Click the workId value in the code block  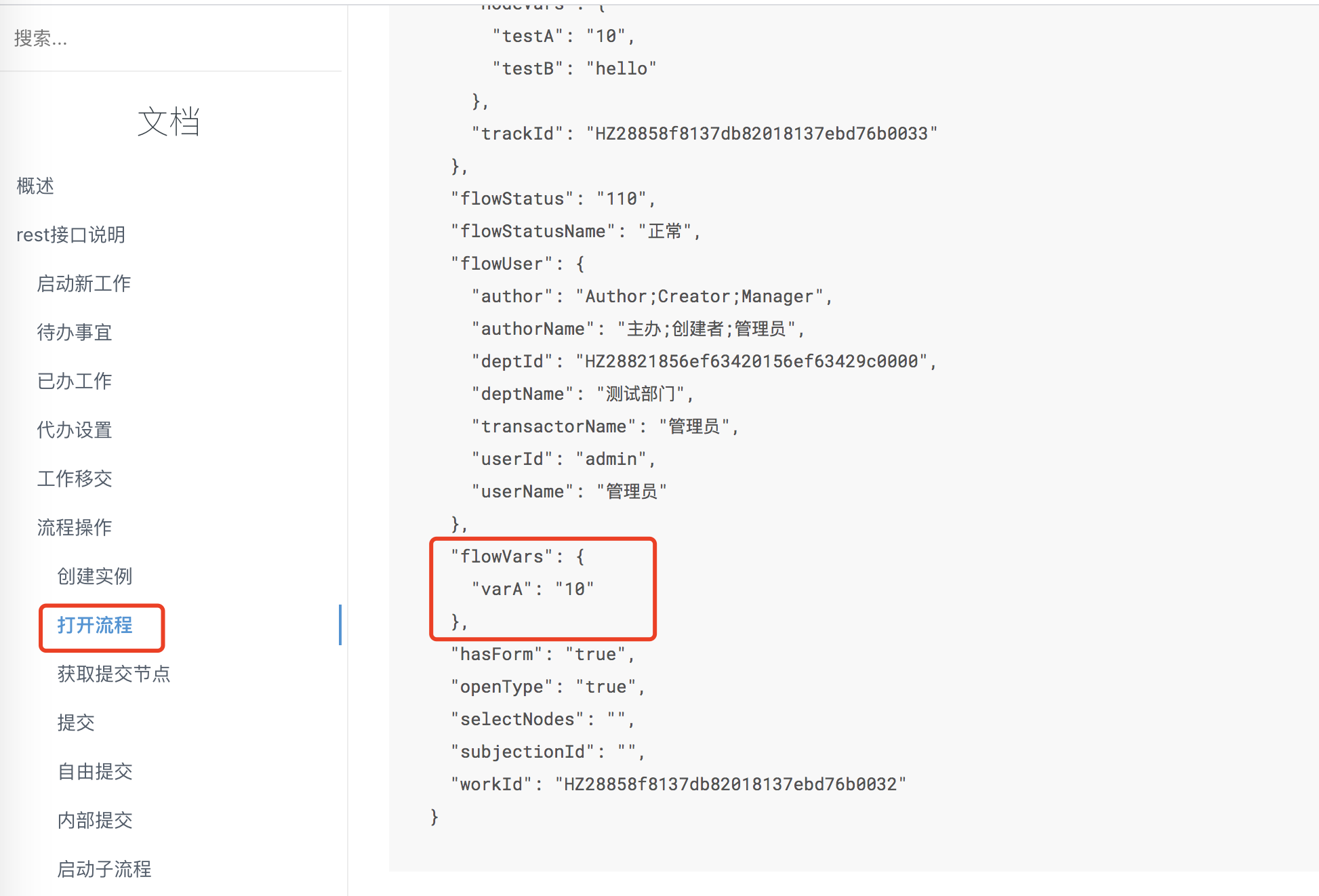(731, 784)
